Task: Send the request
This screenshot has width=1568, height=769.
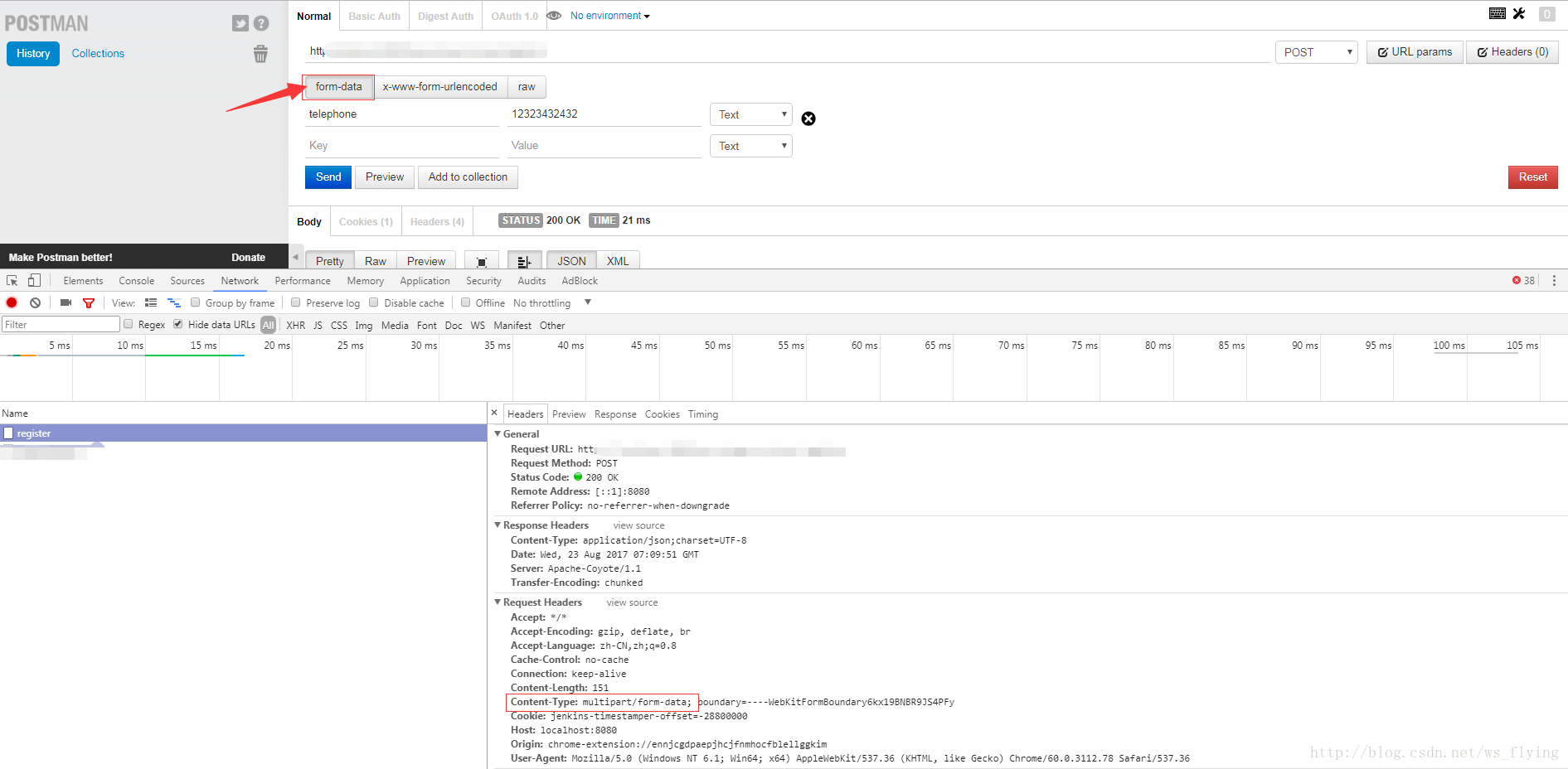Action: point(328,177)
